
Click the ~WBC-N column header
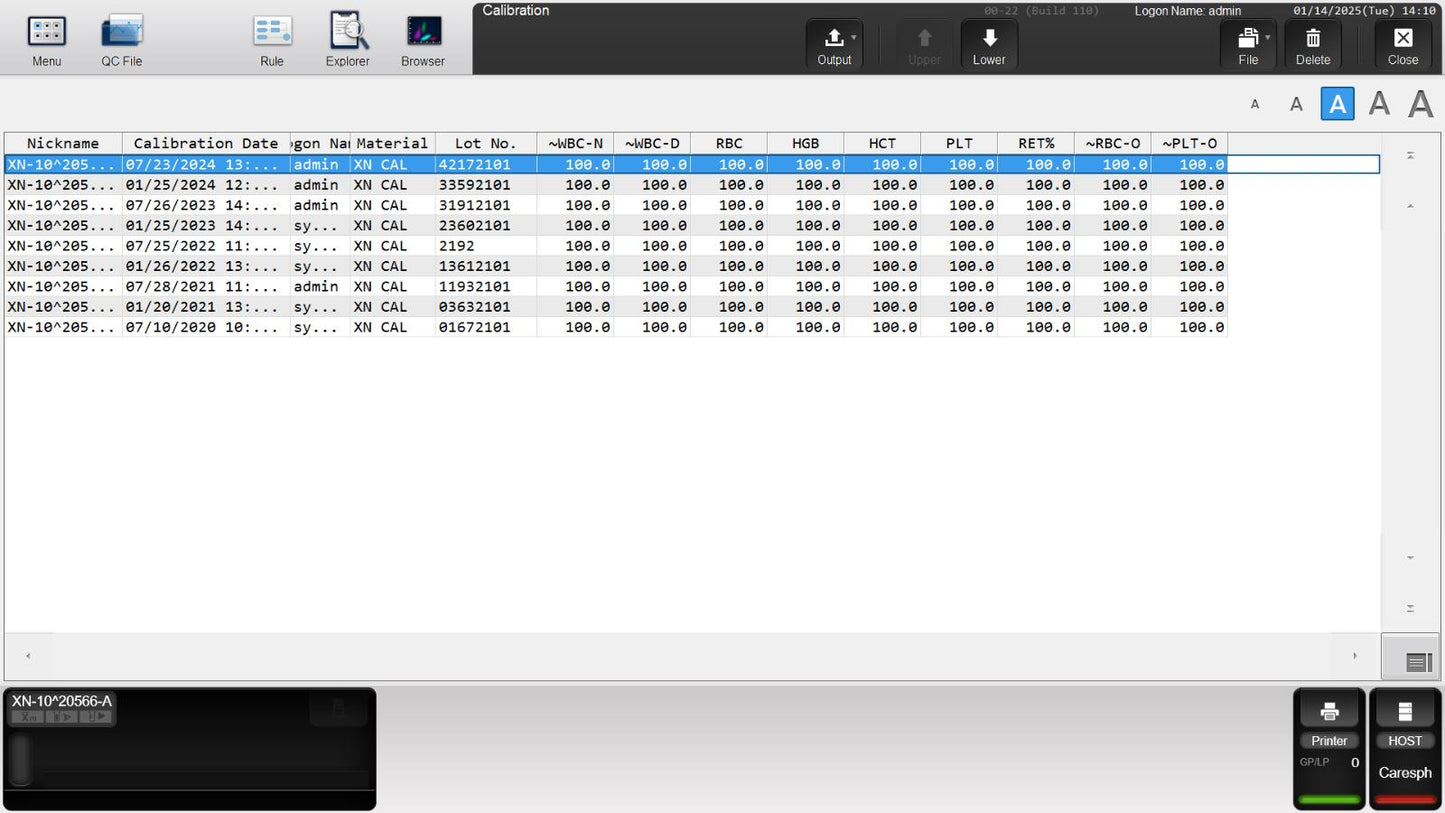575,143
